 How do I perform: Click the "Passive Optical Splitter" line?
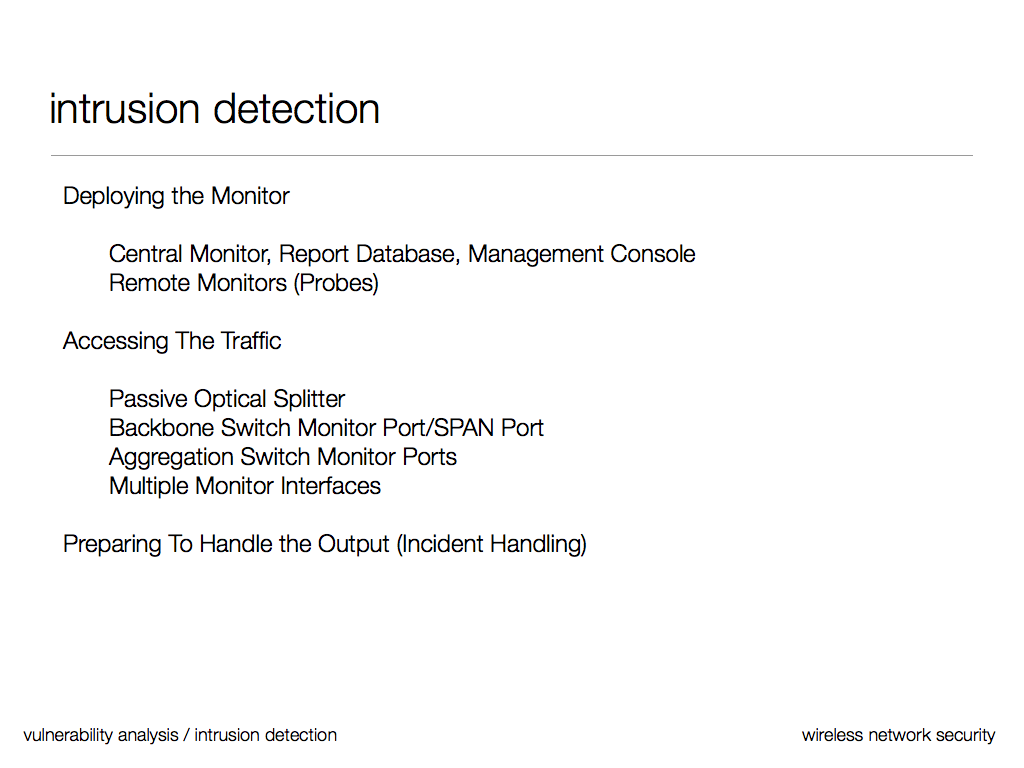[x=227, y=399]
